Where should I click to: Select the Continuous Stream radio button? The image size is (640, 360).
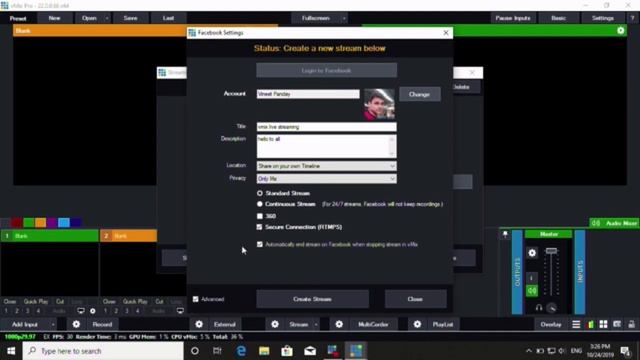tap(260, 204)
